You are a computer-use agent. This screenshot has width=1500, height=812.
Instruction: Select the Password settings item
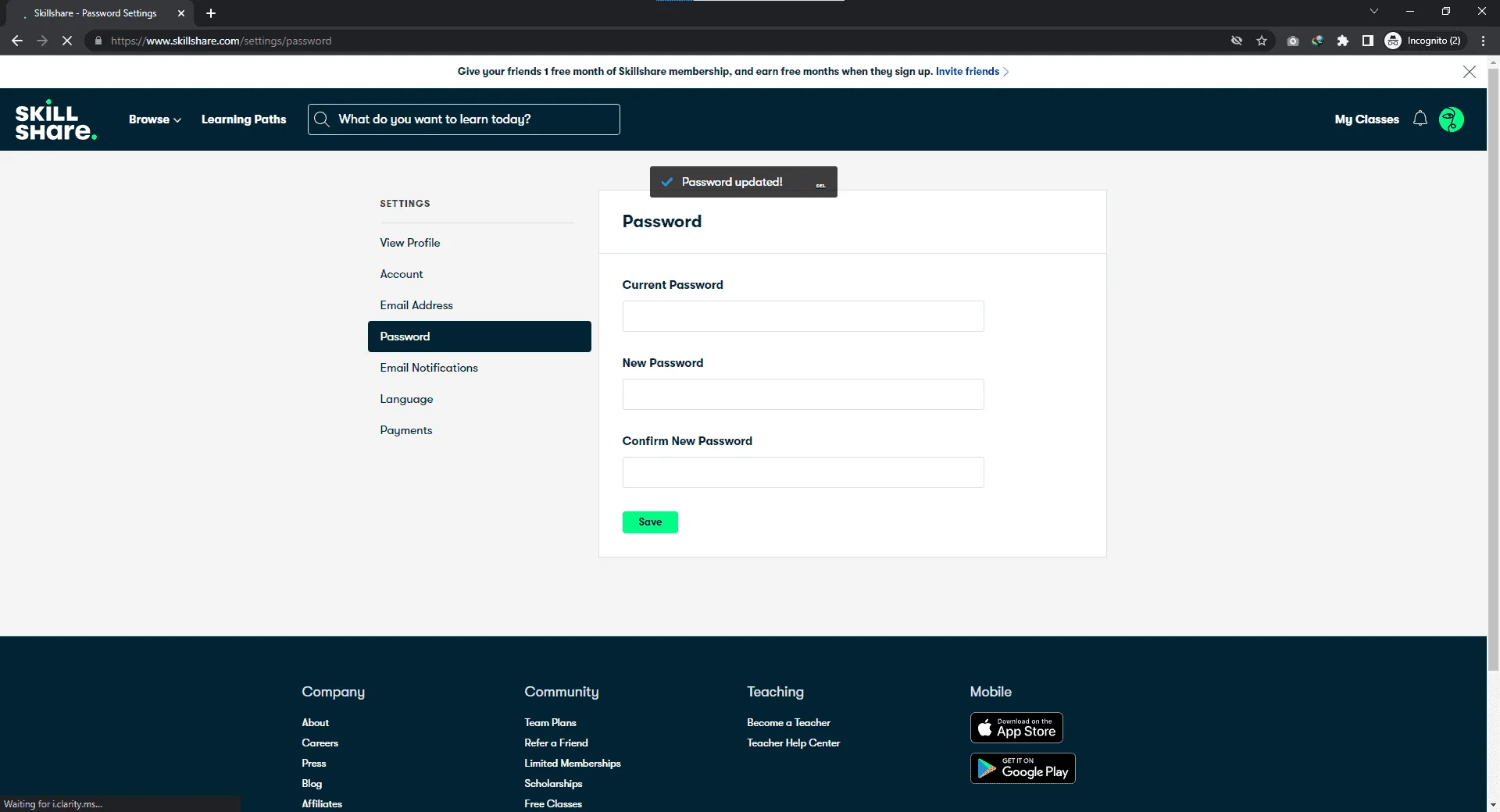[480, 337]
